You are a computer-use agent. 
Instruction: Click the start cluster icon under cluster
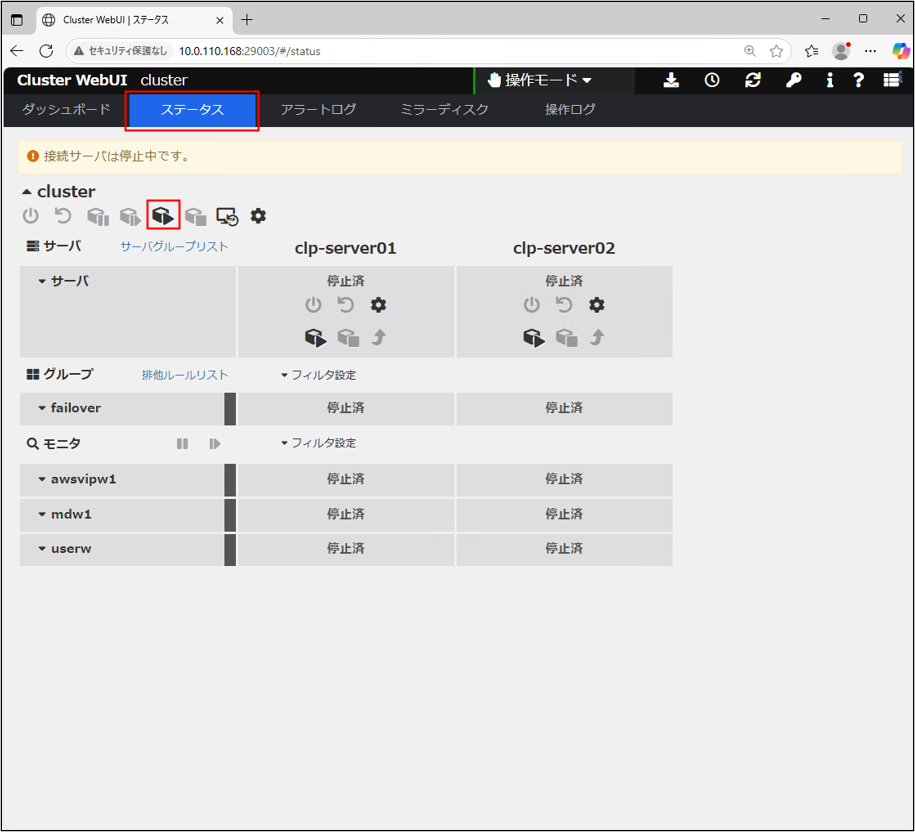tap(163, 216)
